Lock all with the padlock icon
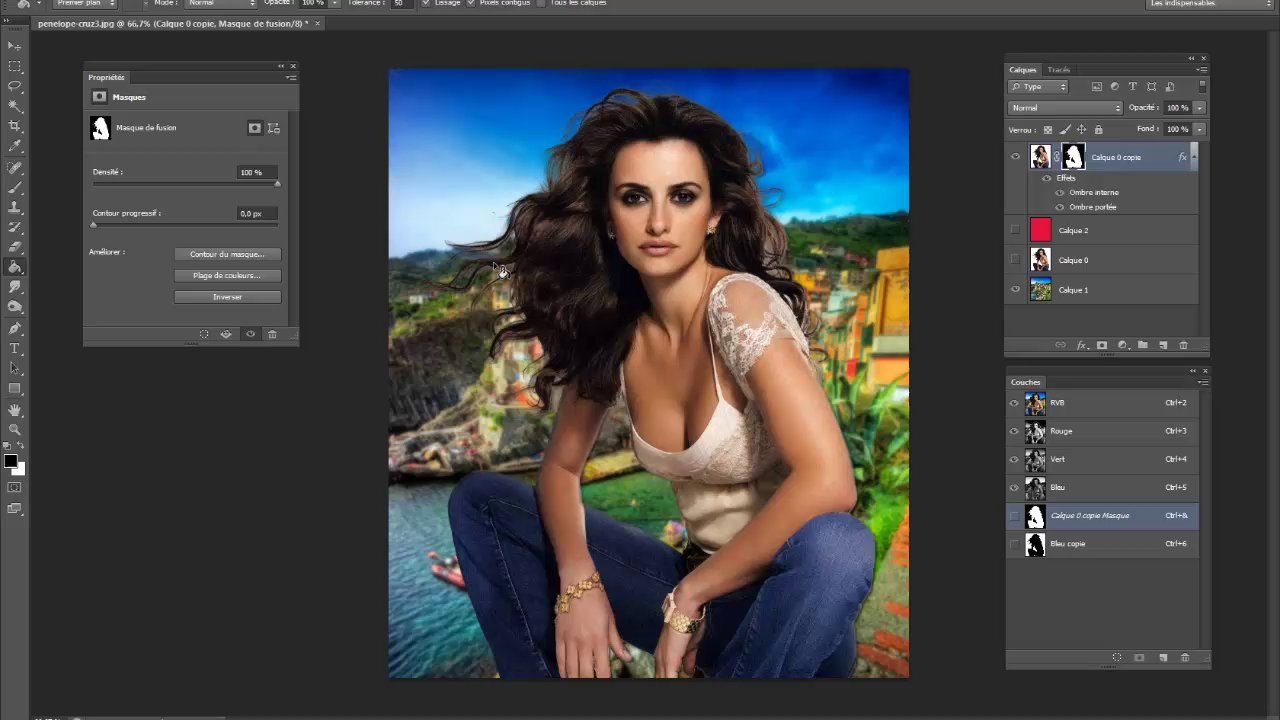The height and width of the screenshot is (720, 1280). point(1098,130)
